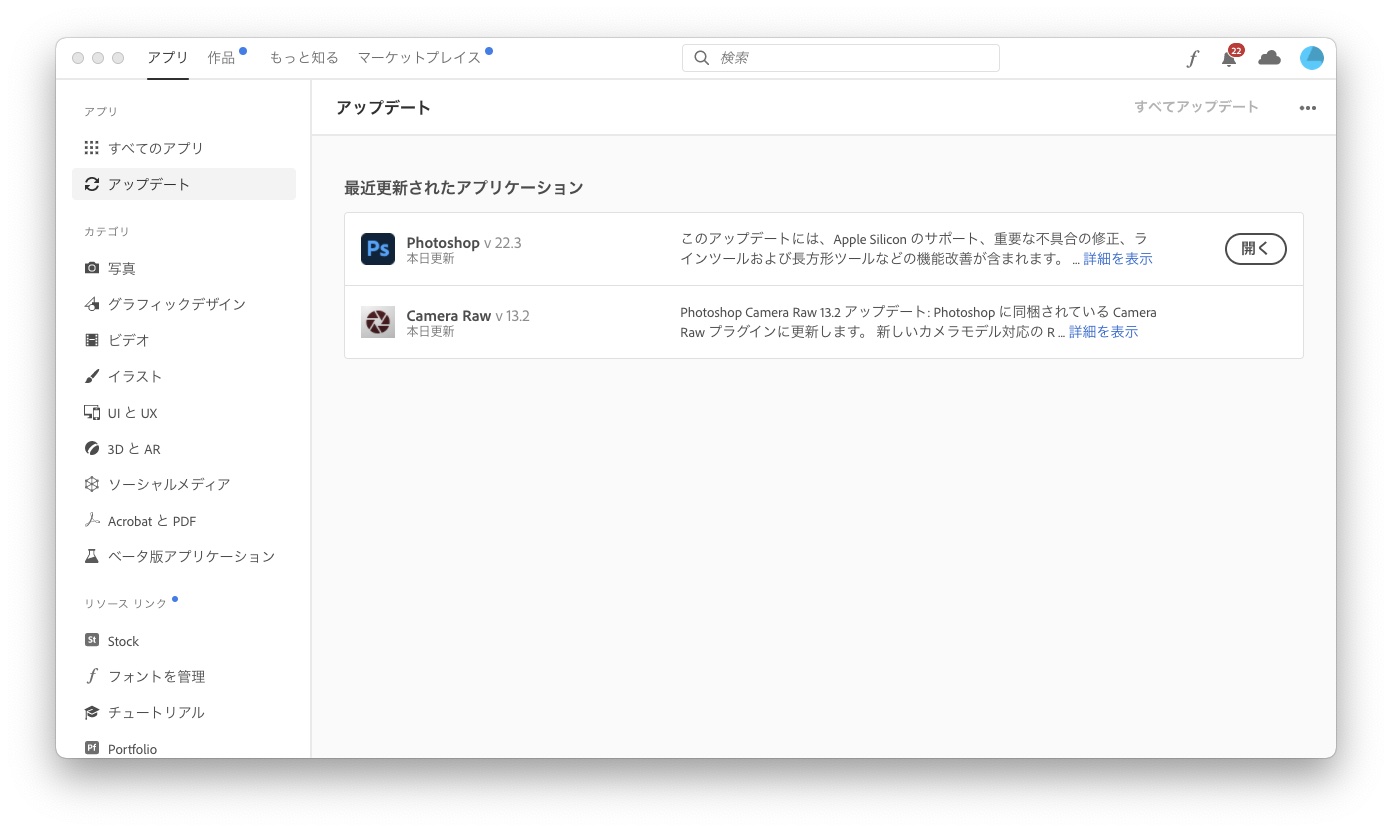
Task: Click the Camera Raw app icon
Action: click(x=378, y=322)
